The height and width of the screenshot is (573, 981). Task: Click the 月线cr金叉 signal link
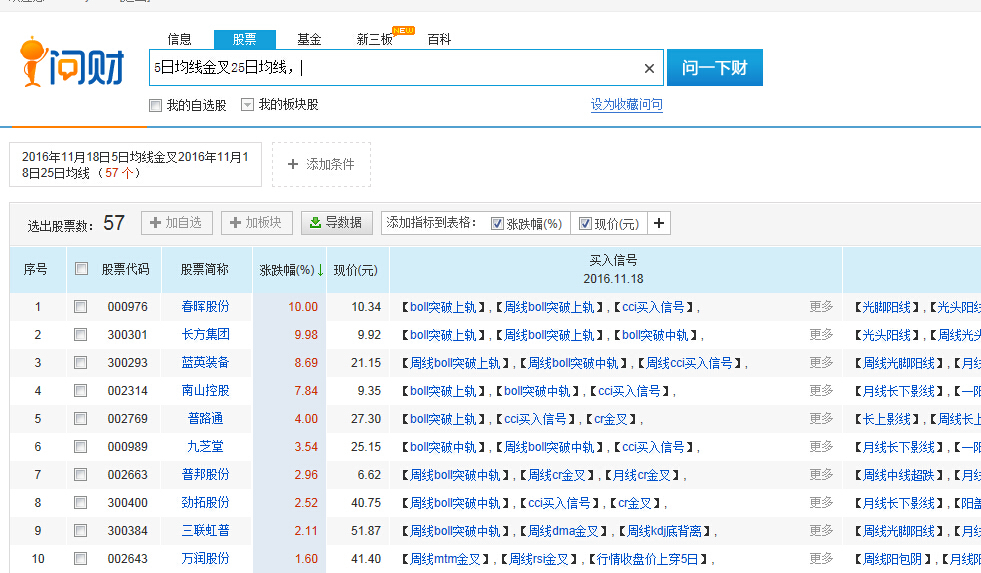pos(641,475)
